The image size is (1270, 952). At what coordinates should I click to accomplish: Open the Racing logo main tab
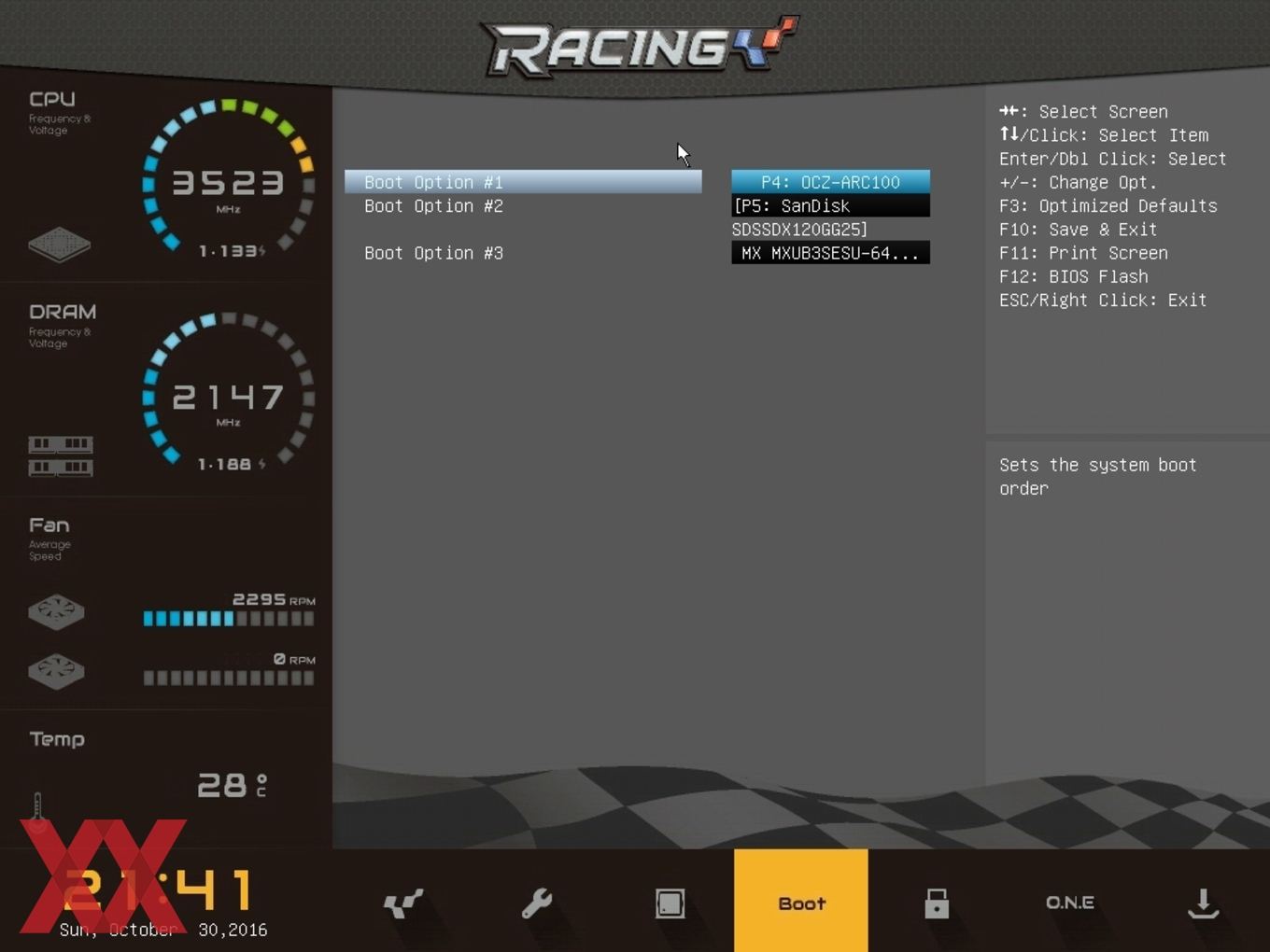(403, 903)
